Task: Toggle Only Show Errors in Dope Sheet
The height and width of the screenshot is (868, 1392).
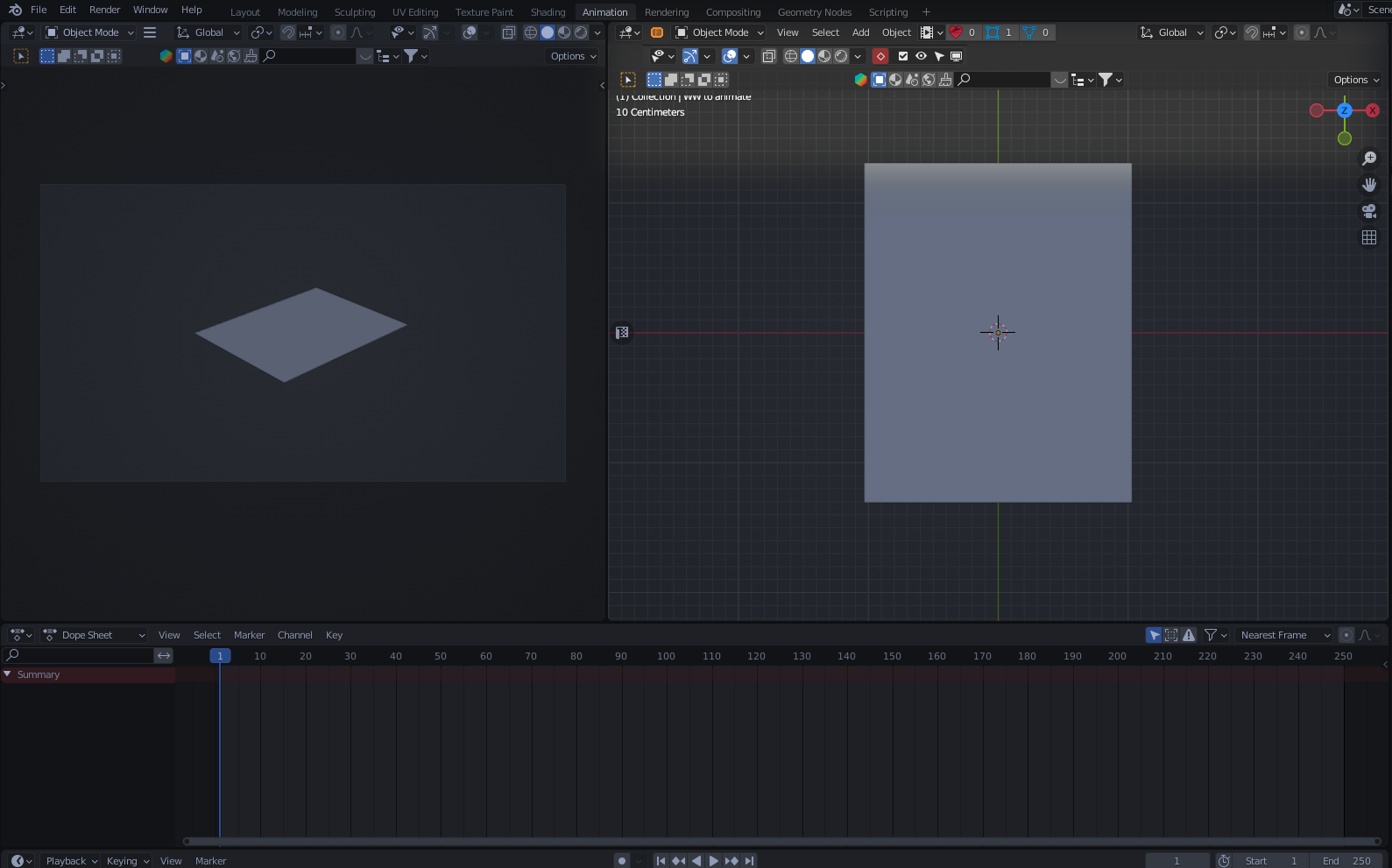Action: [x=1189, y=635]
